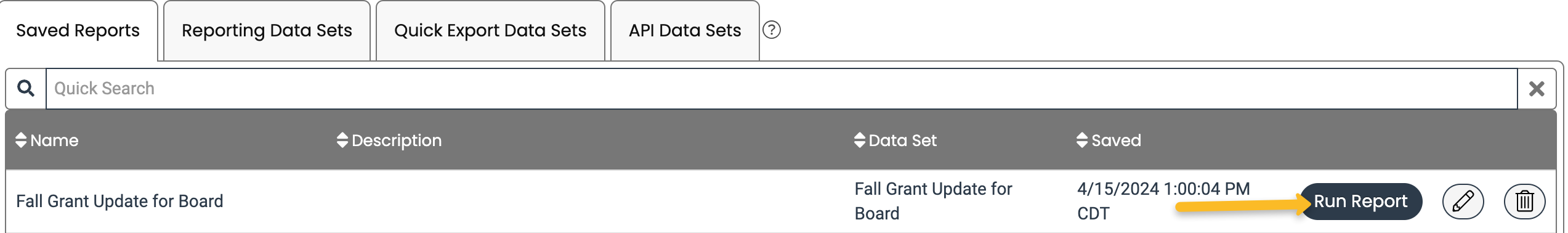Open the question mark help icon
The height and width of the screenshot is (233, 1568).
[x=772, y=30]
